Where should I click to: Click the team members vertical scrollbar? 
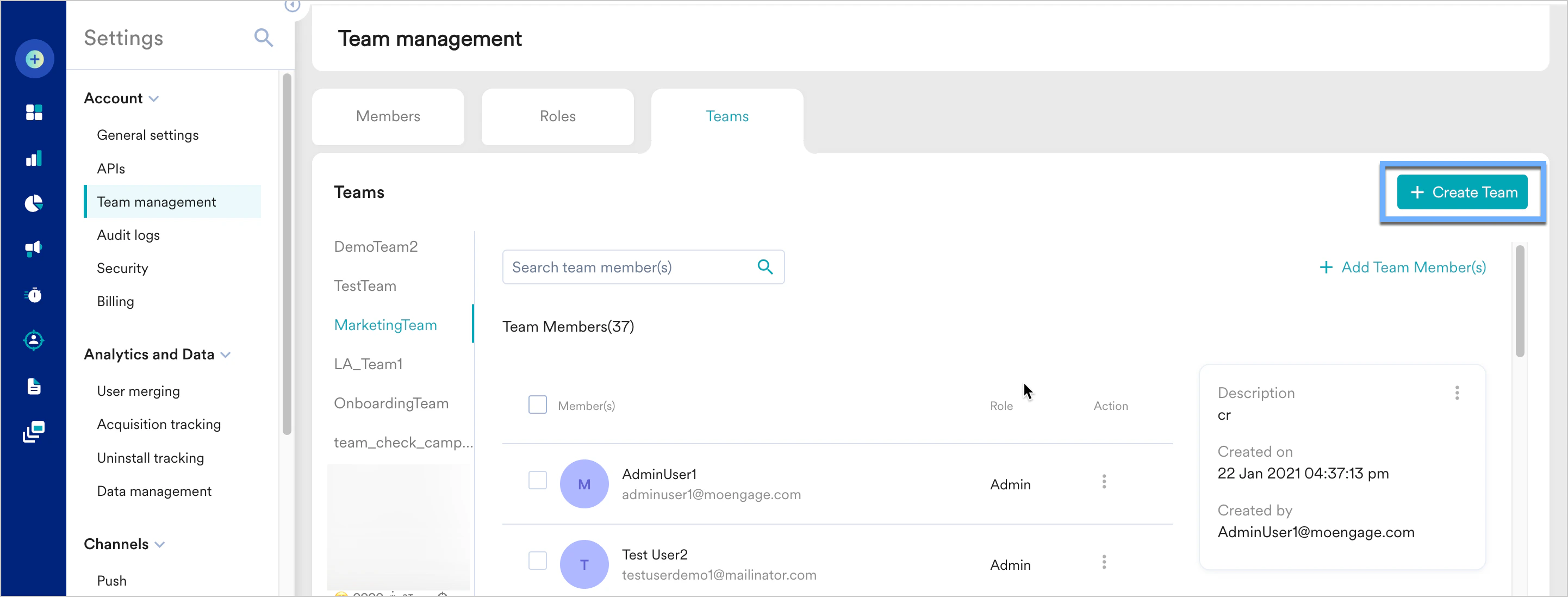coord(1519,301)
